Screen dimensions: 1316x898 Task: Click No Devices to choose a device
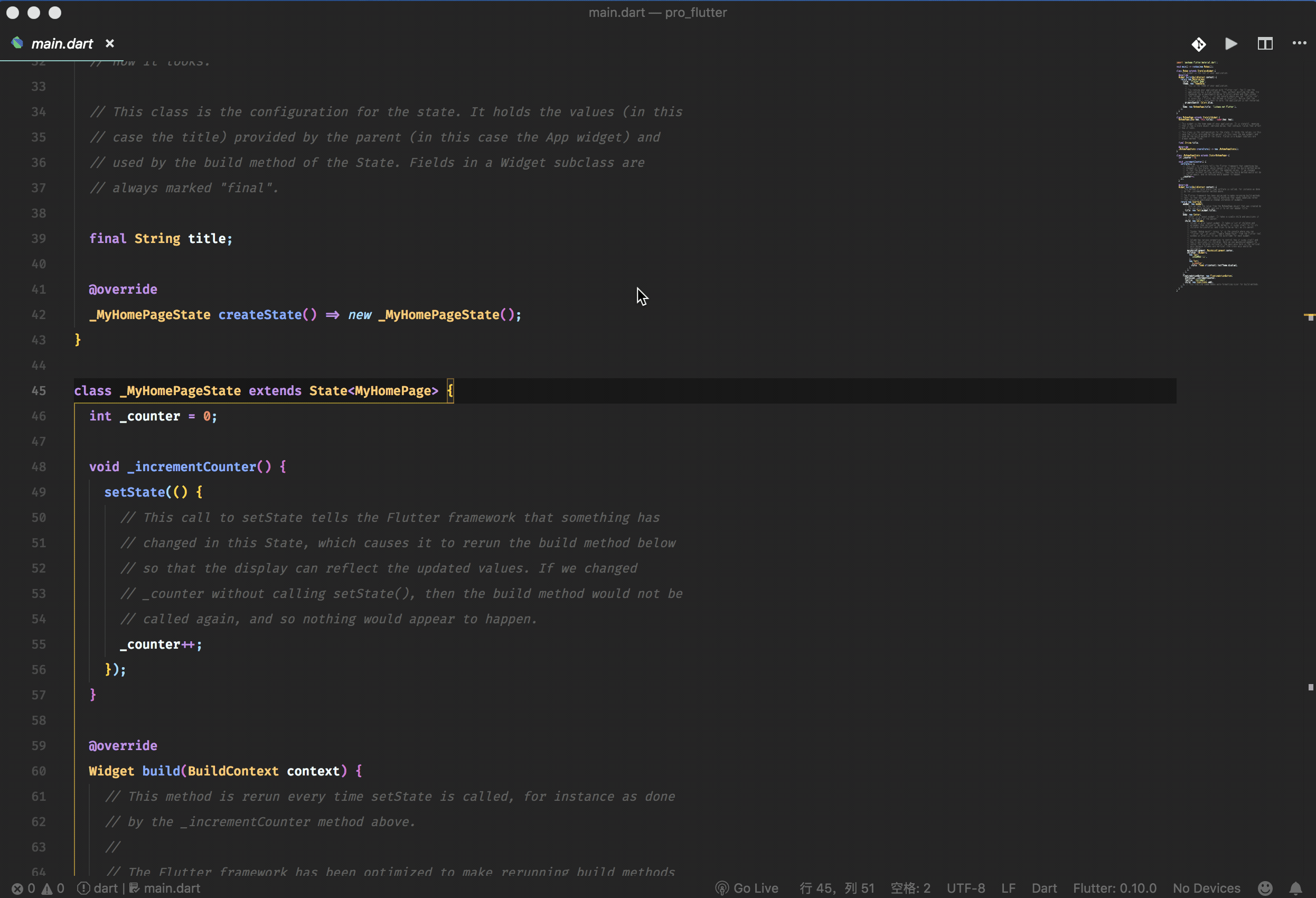(1206, 888)
